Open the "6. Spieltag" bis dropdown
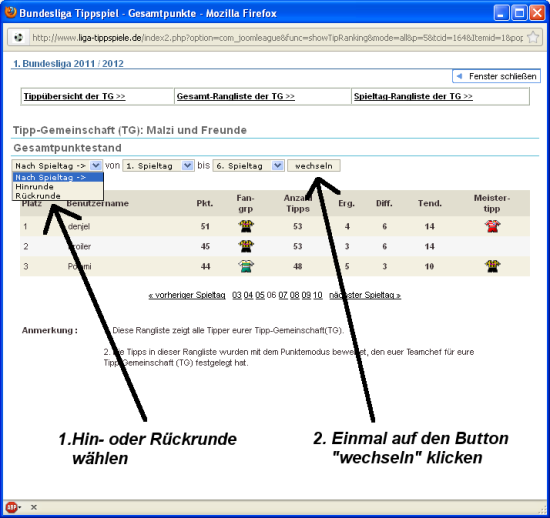This screenshot has width=550, height=518. [x=248, y=166]
